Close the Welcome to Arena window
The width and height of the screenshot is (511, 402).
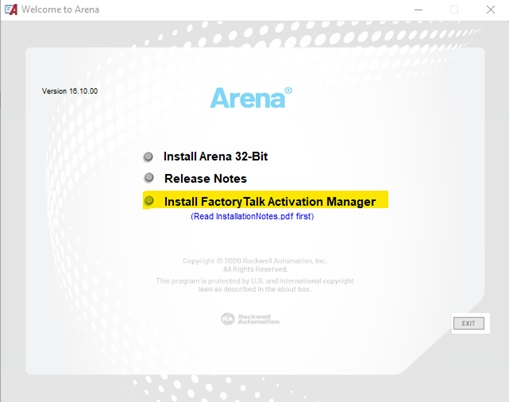click(490, 10)
